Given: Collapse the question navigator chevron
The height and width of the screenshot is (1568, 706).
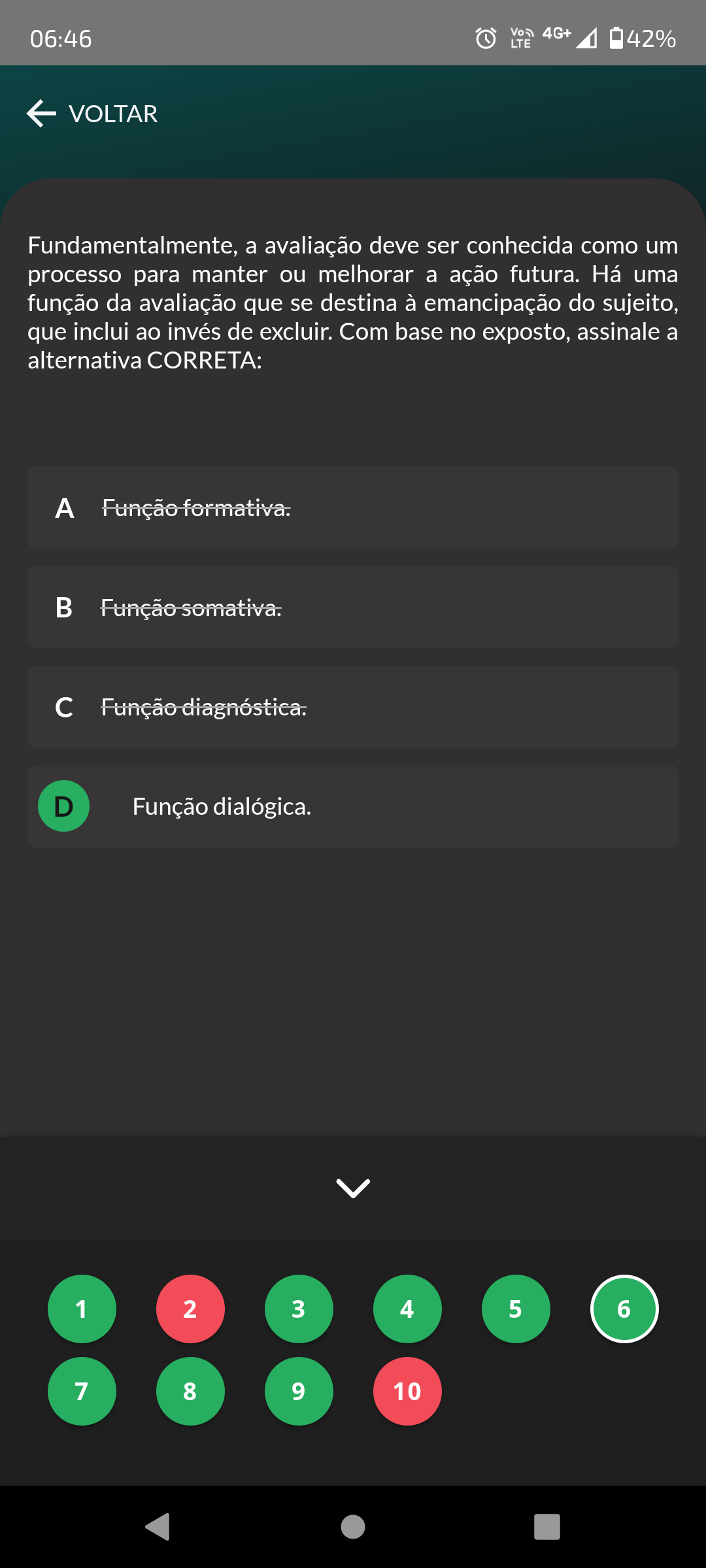Looking at the screenshot, I should point(353,1188).
